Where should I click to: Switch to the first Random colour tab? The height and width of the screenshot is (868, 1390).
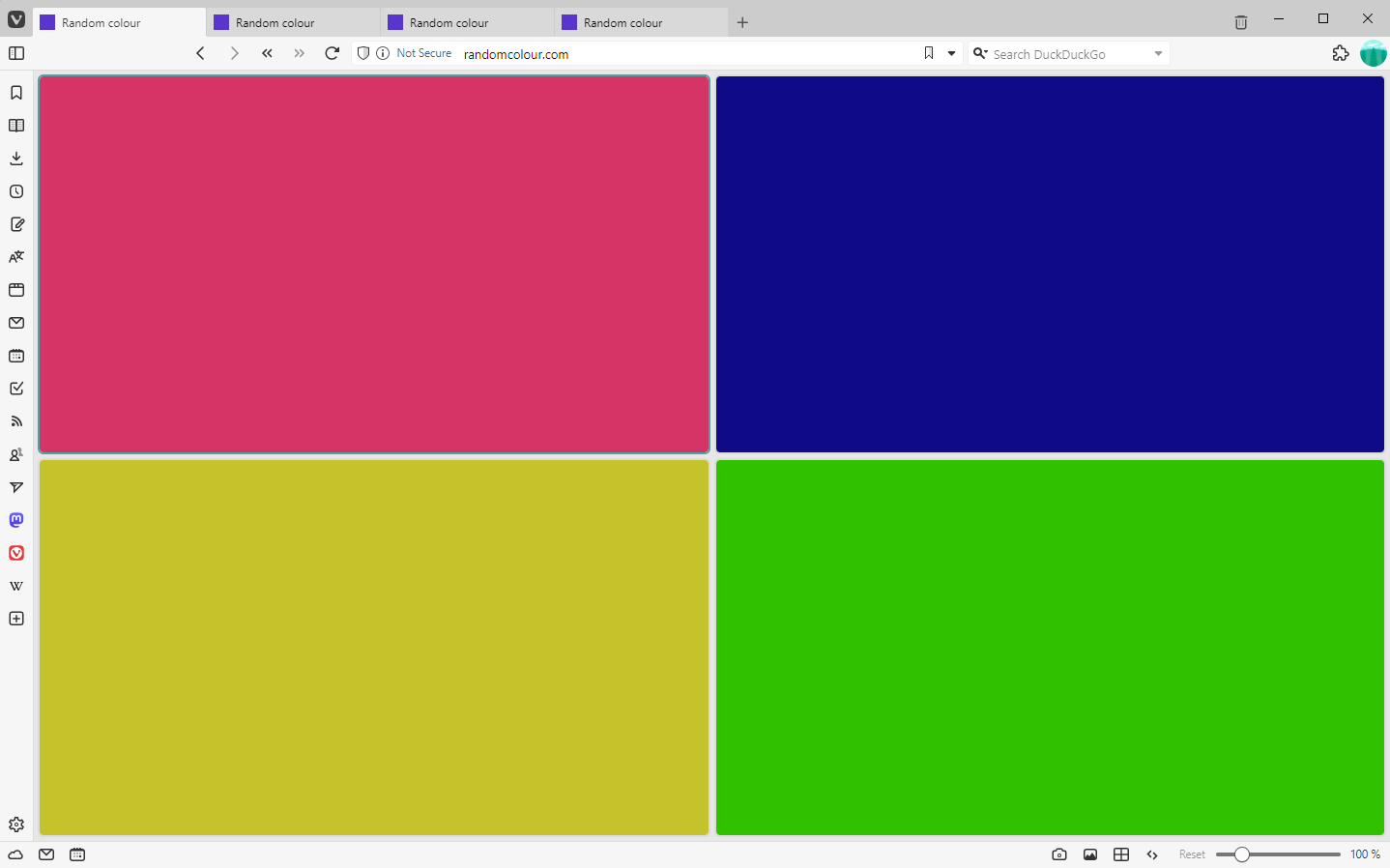coord(119,22)
